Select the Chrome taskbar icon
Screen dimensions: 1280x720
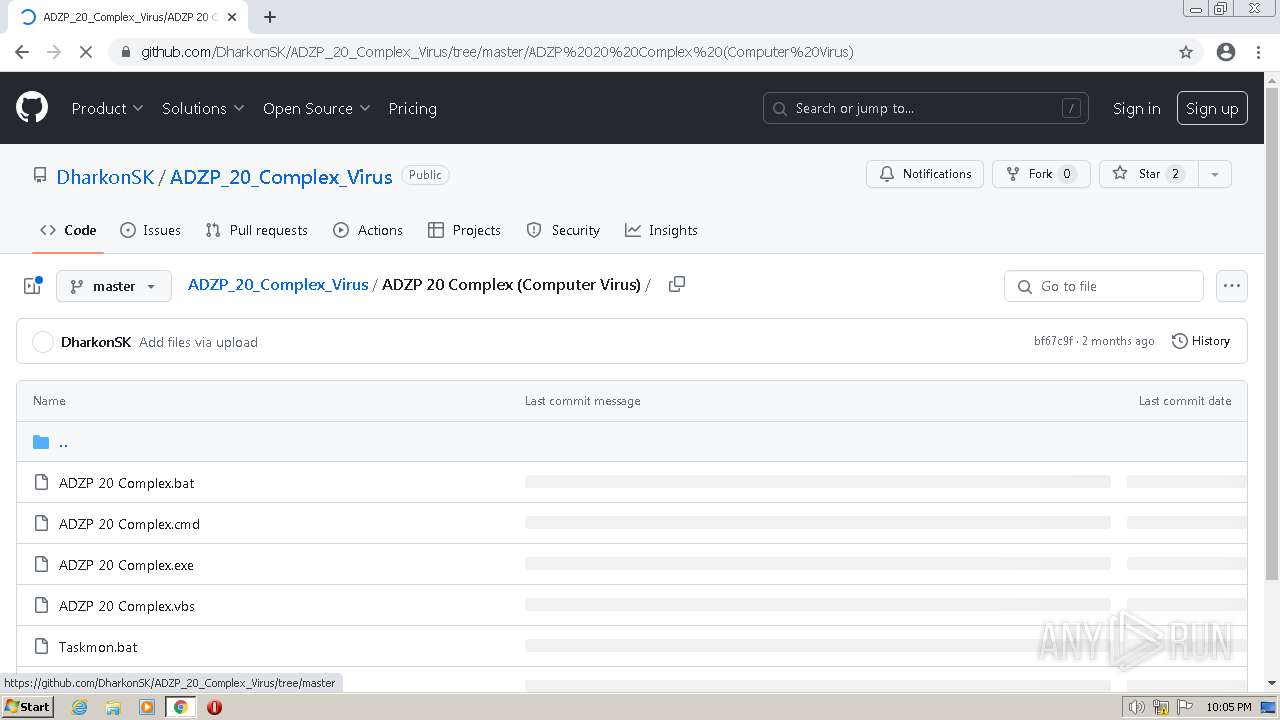[181, 707]
